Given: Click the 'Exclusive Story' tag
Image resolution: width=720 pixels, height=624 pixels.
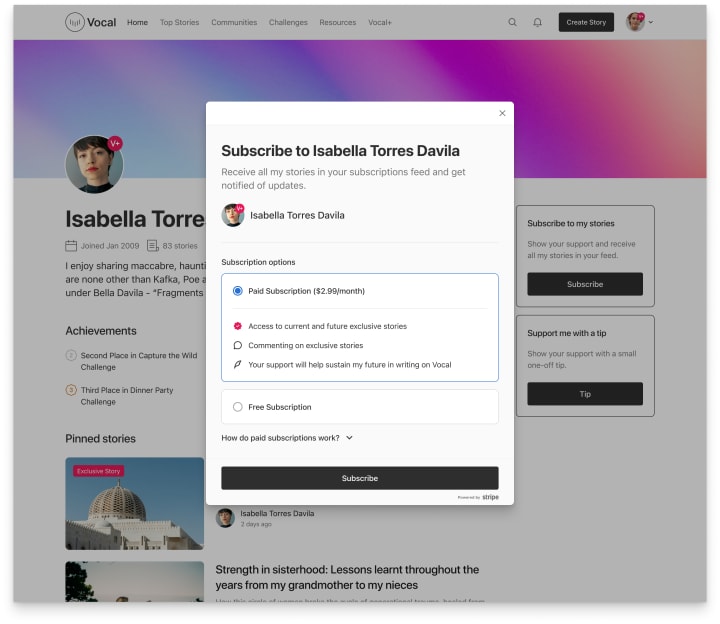Looking at the screenshot, I should pyautogui.click(x=98, y=471).
